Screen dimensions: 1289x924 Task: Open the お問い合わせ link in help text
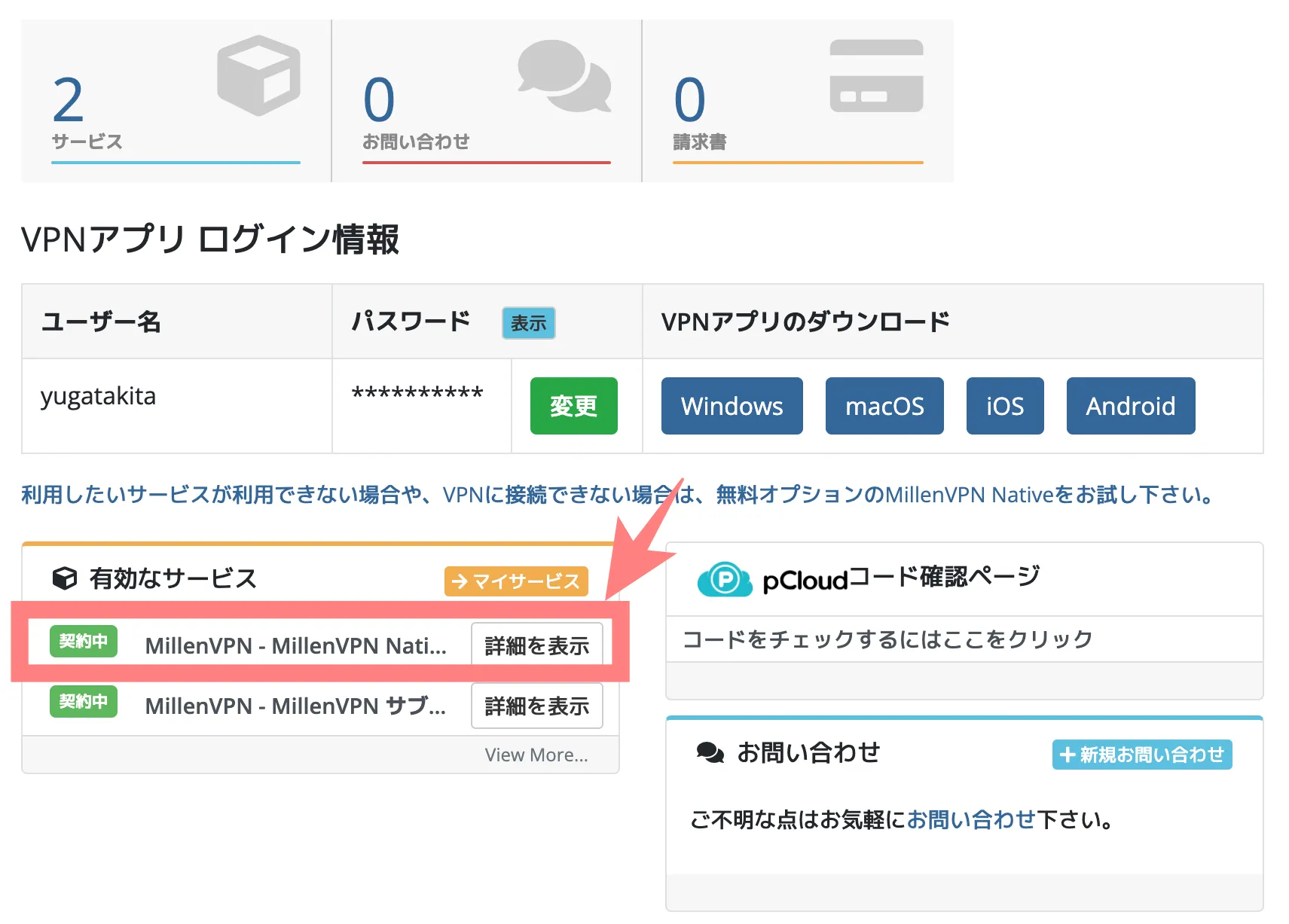[x=970, y=820]
